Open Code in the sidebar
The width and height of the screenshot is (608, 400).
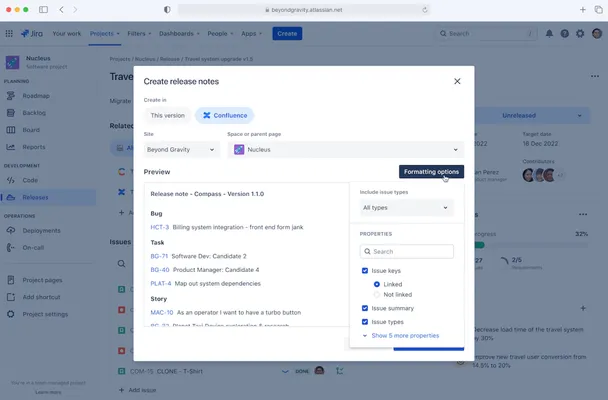coord(30,180)
